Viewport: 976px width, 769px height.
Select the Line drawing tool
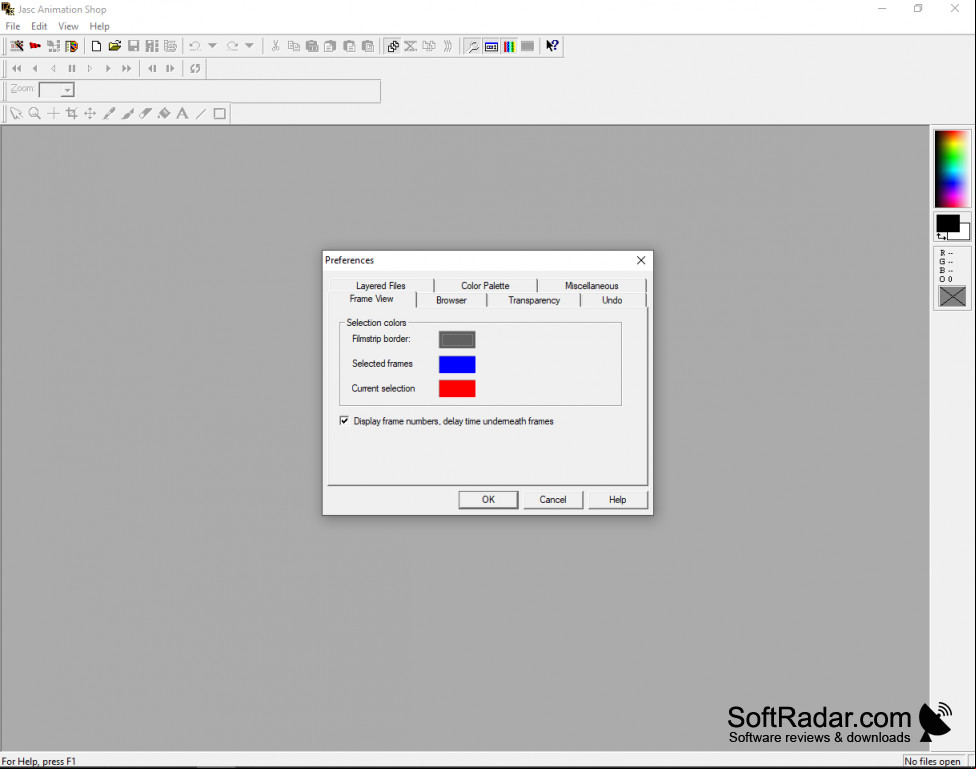tap(201, 113)
